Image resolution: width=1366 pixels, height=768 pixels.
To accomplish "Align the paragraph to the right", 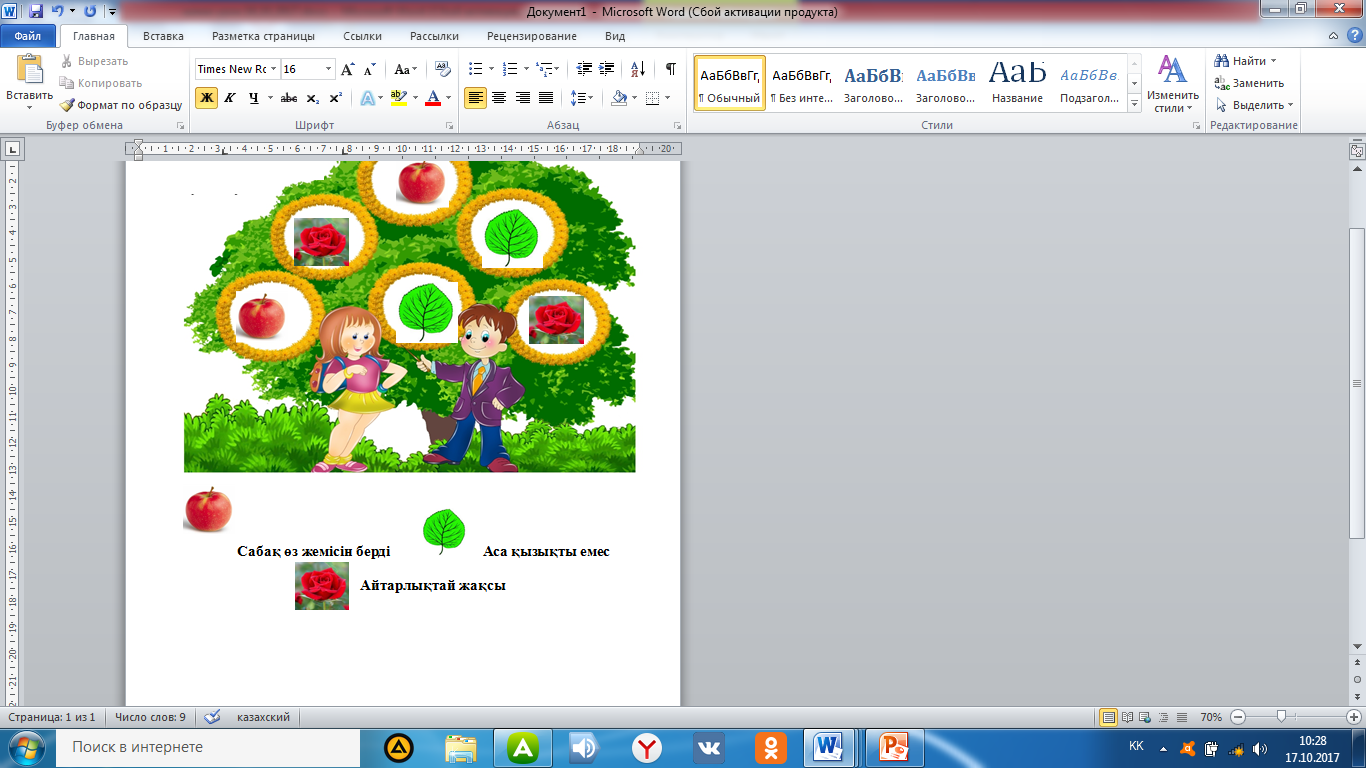I will 522,98.
